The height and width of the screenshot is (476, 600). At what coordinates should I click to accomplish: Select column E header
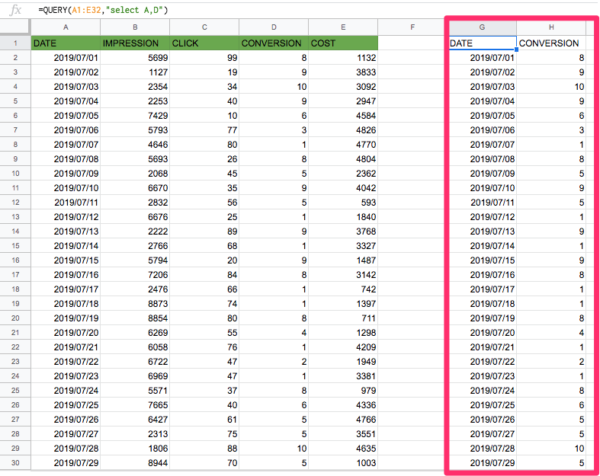[x=343, y=27]
